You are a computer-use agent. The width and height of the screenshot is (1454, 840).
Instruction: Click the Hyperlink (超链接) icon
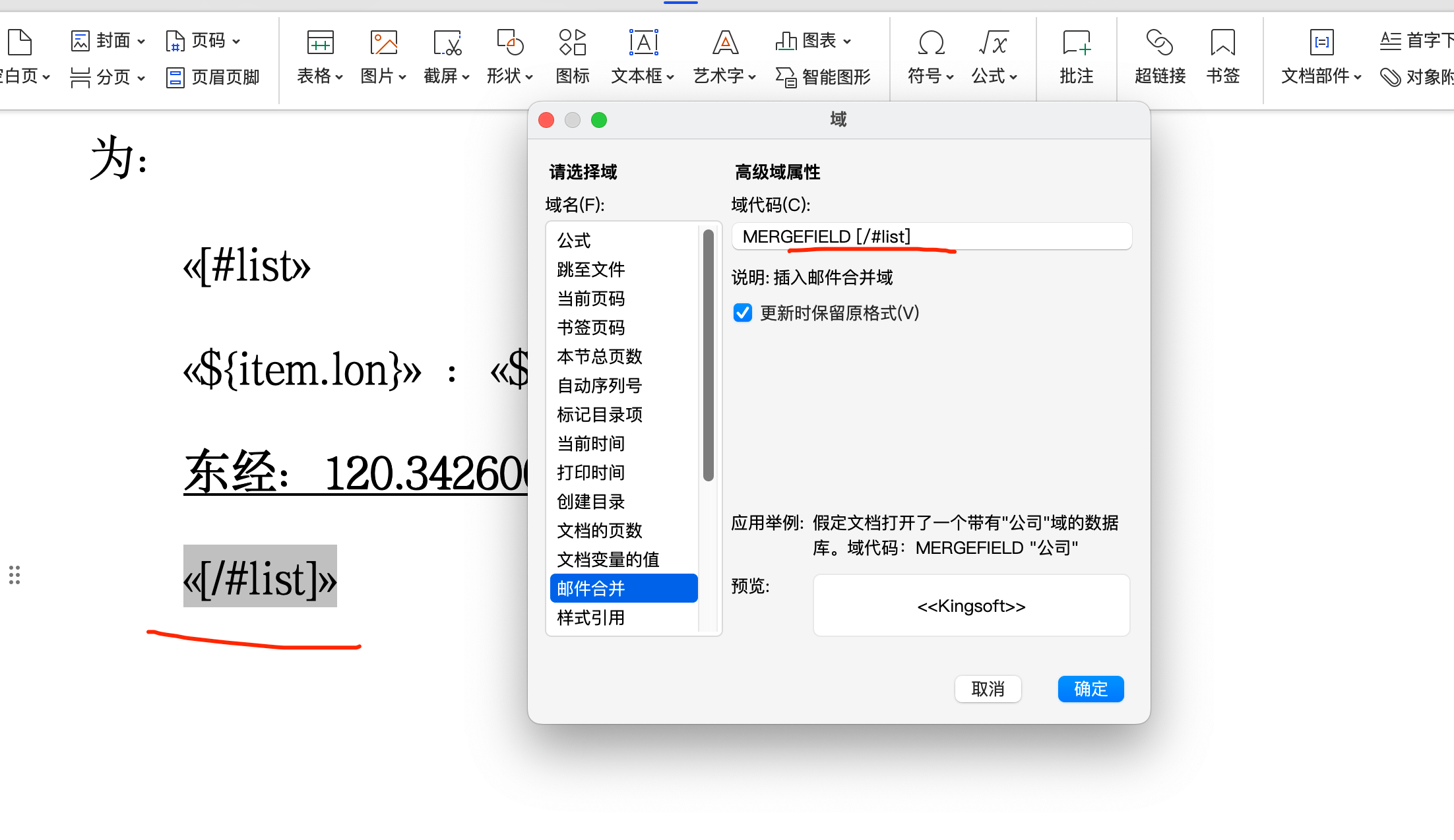pyautogui.click(x=1159, y=44)
